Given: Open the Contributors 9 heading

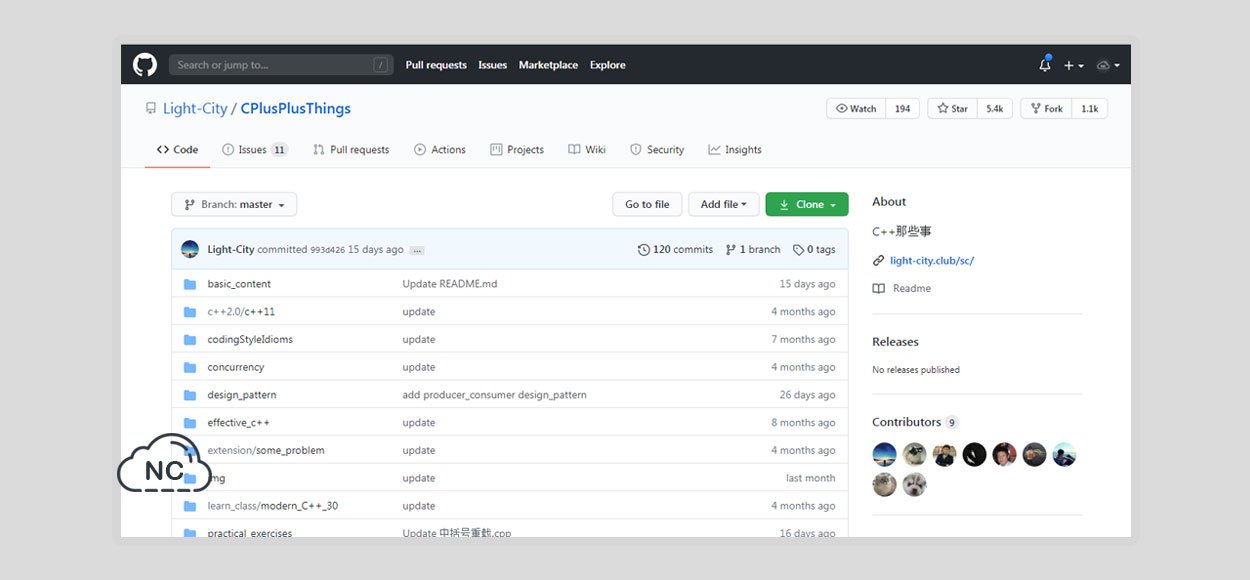Looking at the screenshot, I should pos(915,422).
